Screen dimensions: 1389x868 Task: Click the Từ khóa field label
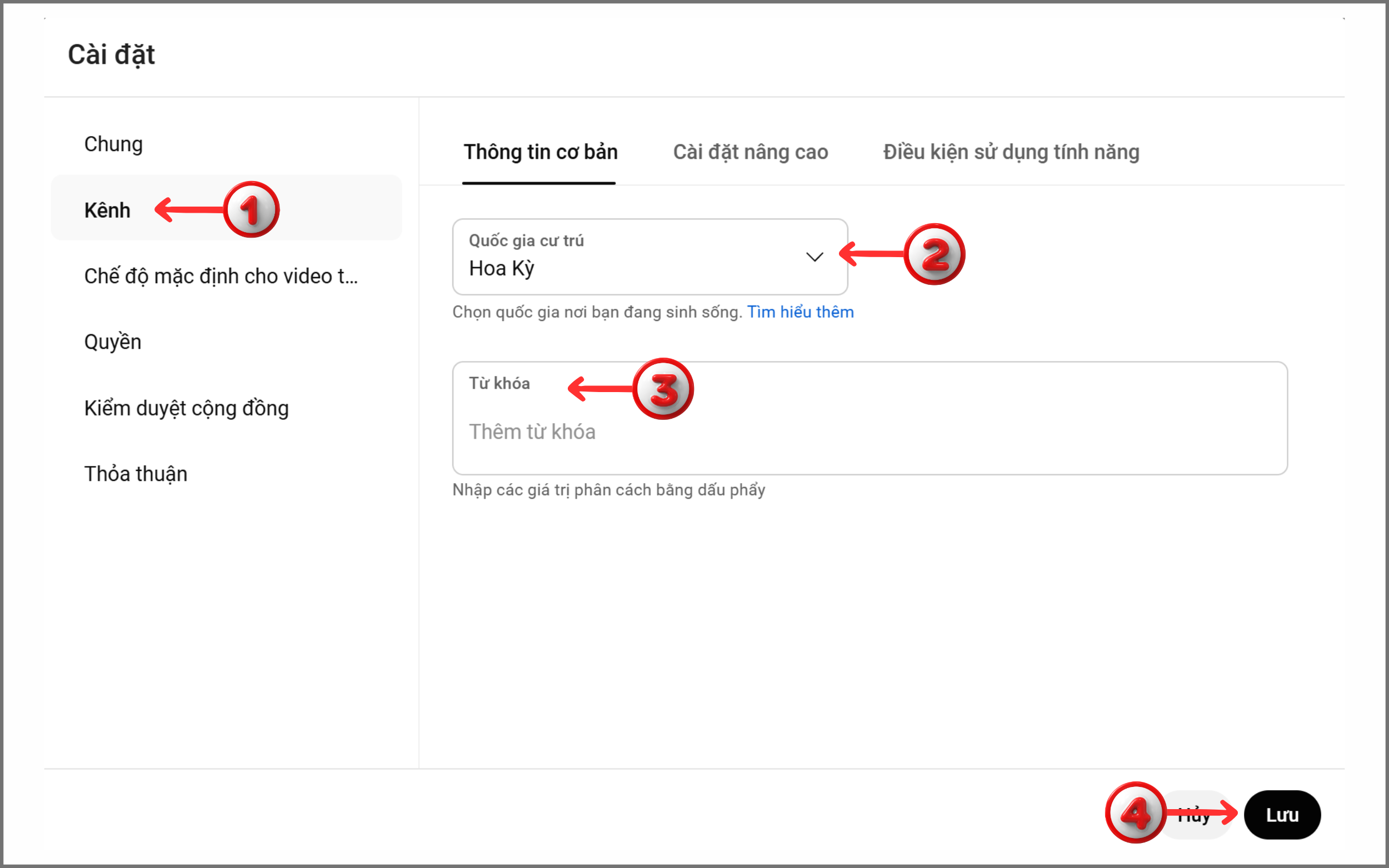coord(499,384)
